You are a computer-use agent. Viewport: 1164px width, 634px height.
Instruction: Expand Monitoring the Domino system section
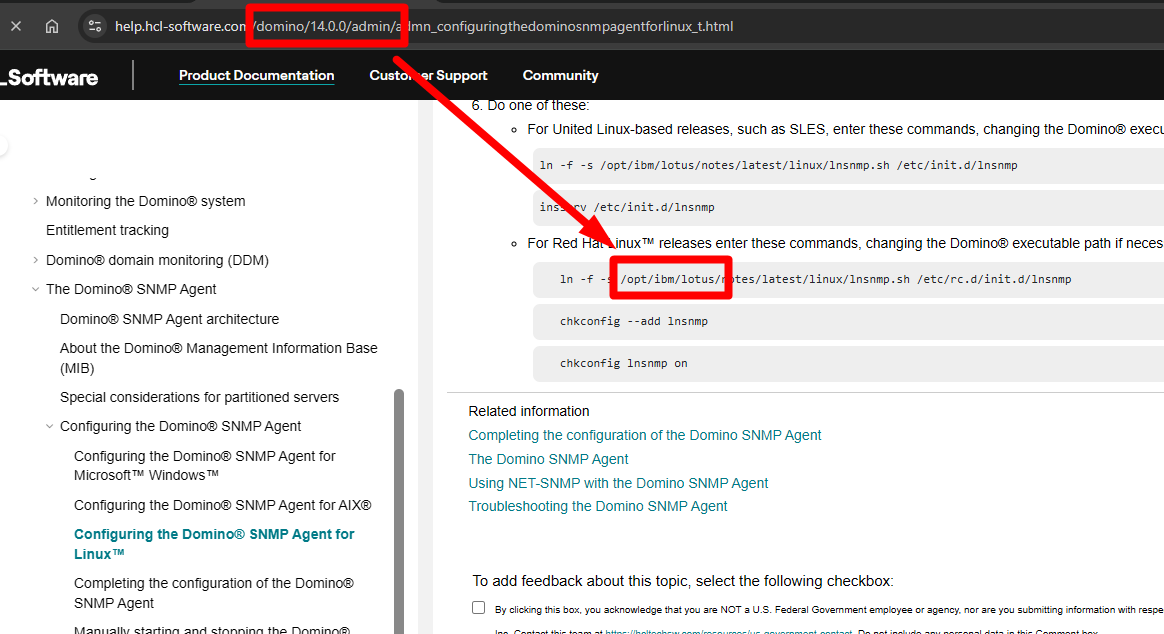pyautogui.click(x=36, y=201)
